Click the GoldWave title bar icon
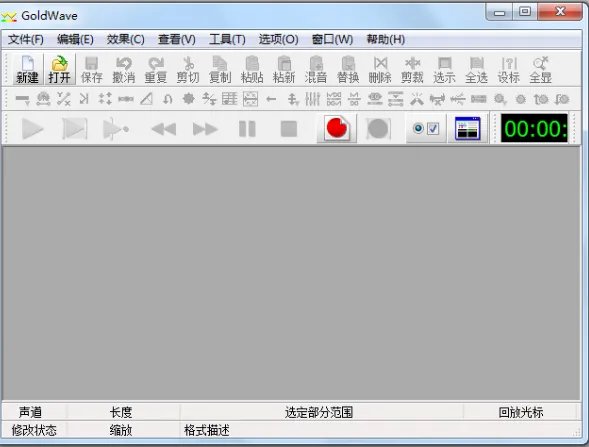Viewport: 589px width, 447px height. pos(9,16)
